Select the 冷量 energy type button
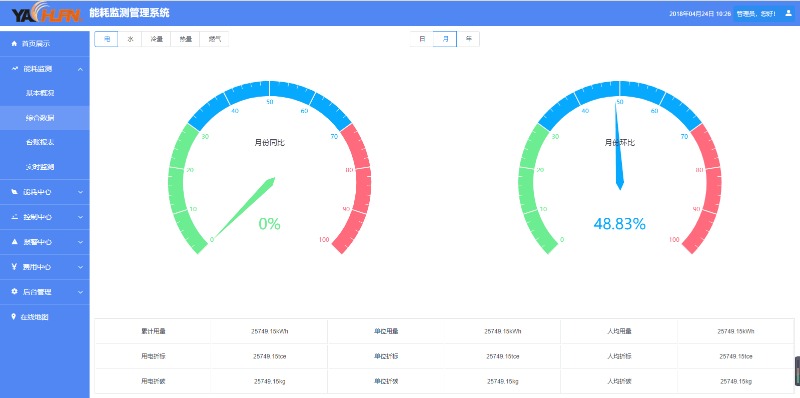This screenshot has width=800, height=398. click(x=156, y=39)
